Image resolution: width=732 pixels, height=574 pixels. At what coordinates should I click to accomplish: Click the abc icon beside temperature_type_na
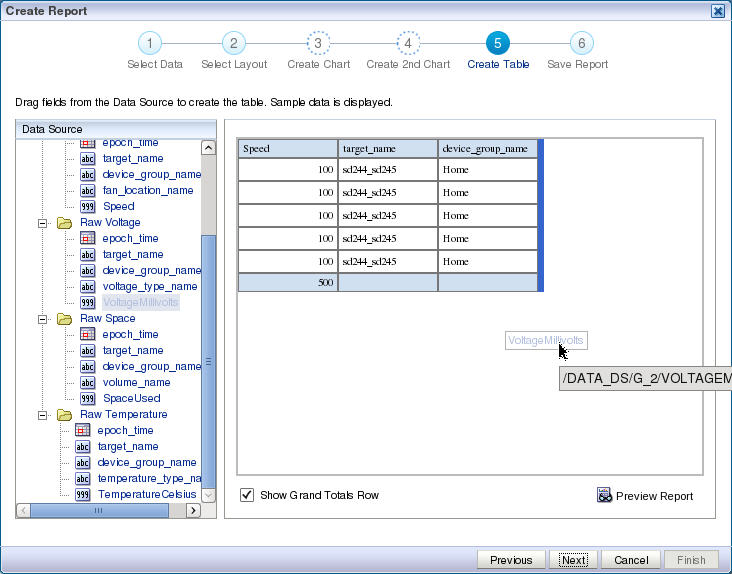(83, 479)
